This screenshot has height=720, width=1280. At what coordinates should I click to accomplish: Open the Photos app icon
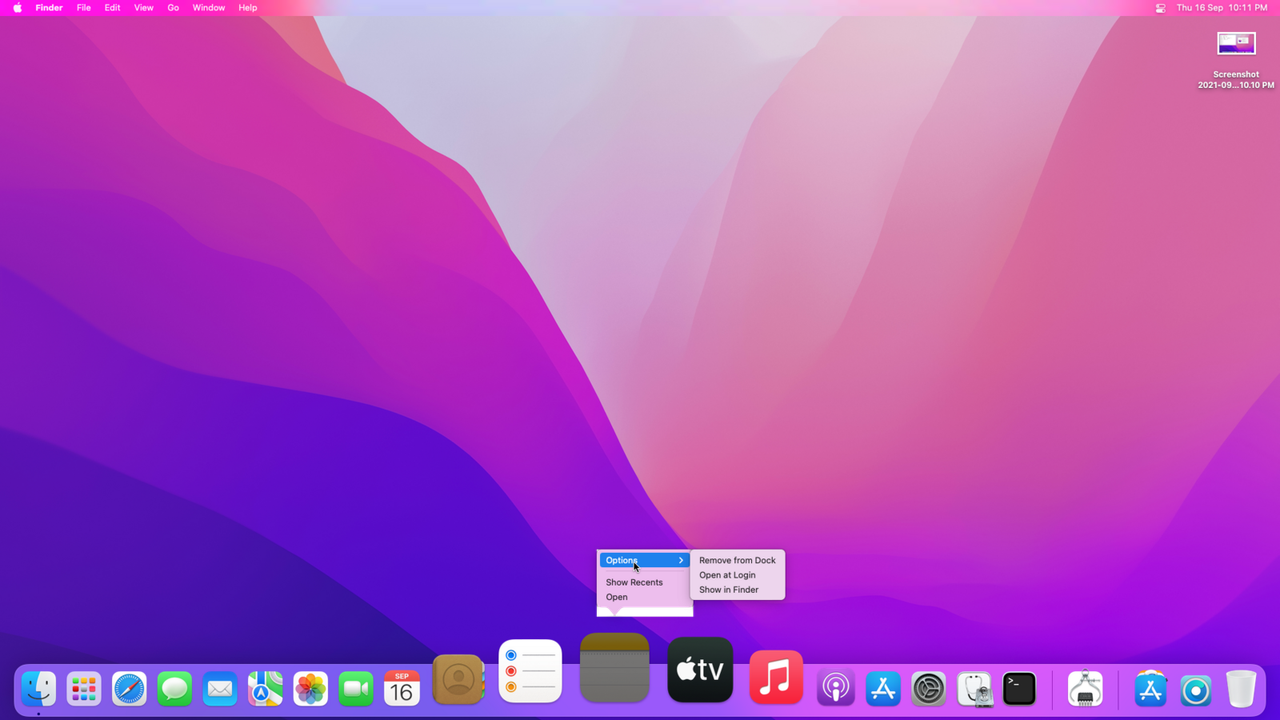[311, 688]
